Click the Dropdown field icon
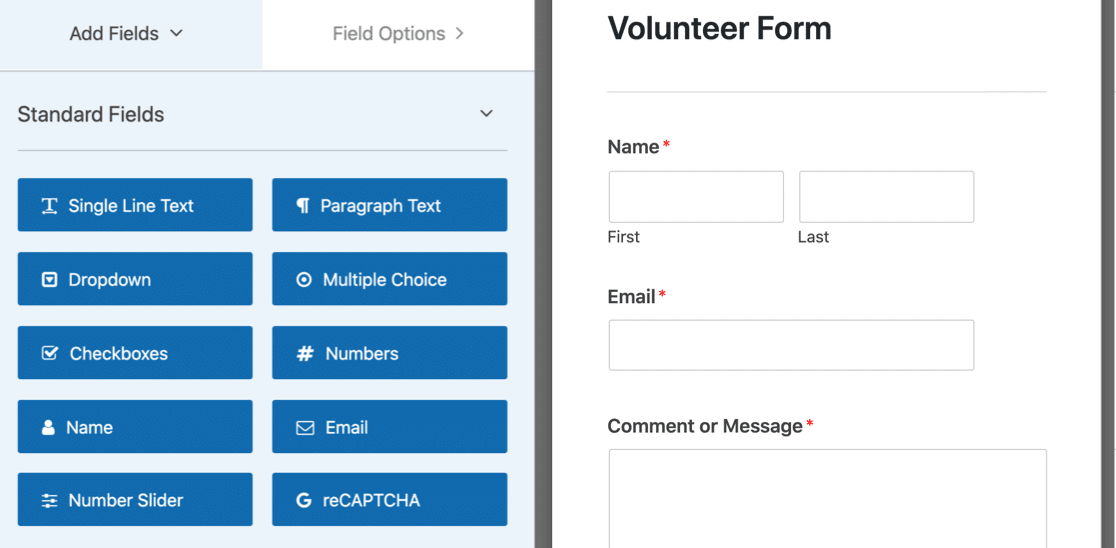Image resolution: width=1116 pixels, height=548 pixels. point(49,280)
